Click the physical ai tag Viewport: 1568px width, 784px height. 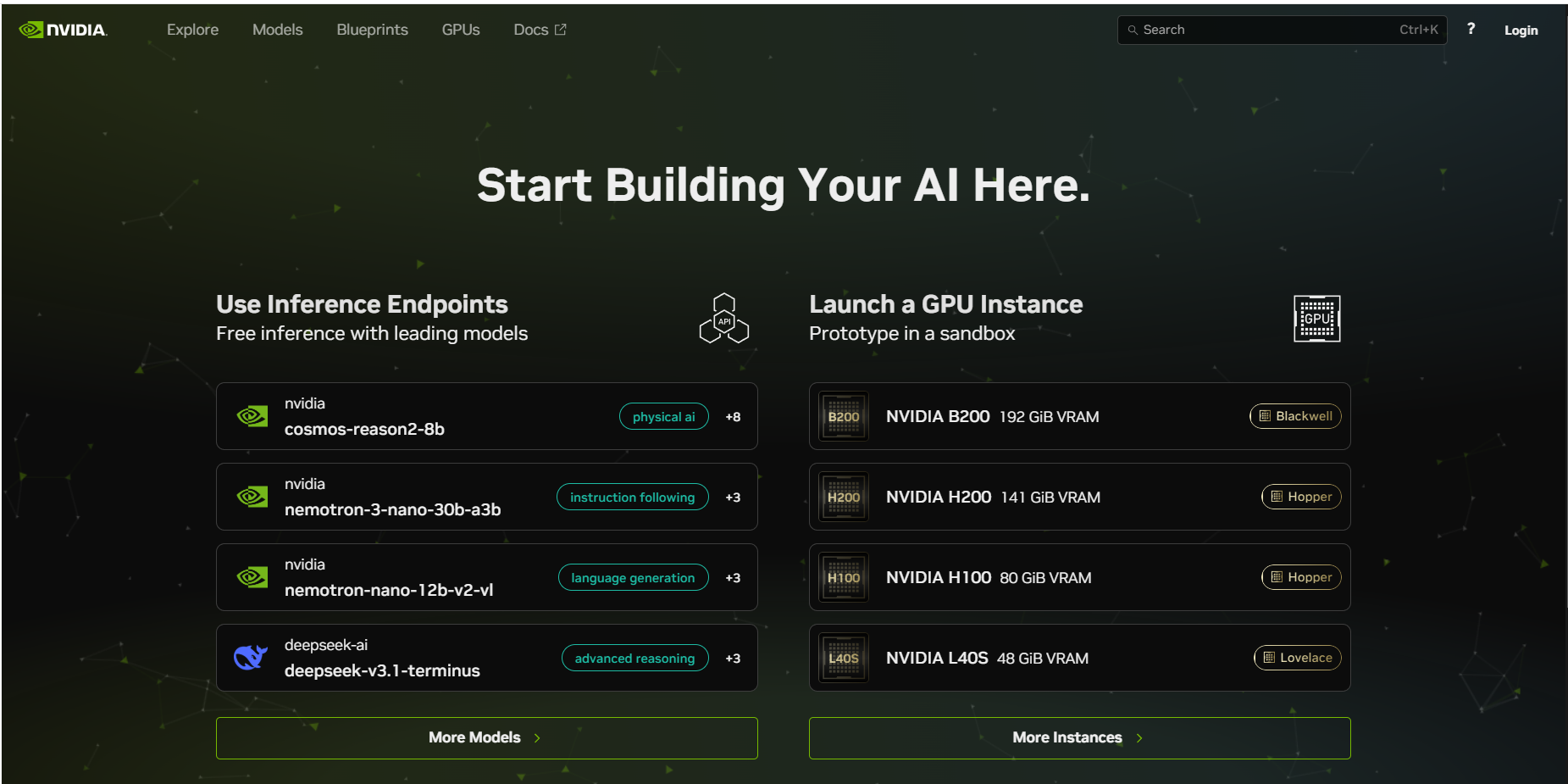pos(664,416)
